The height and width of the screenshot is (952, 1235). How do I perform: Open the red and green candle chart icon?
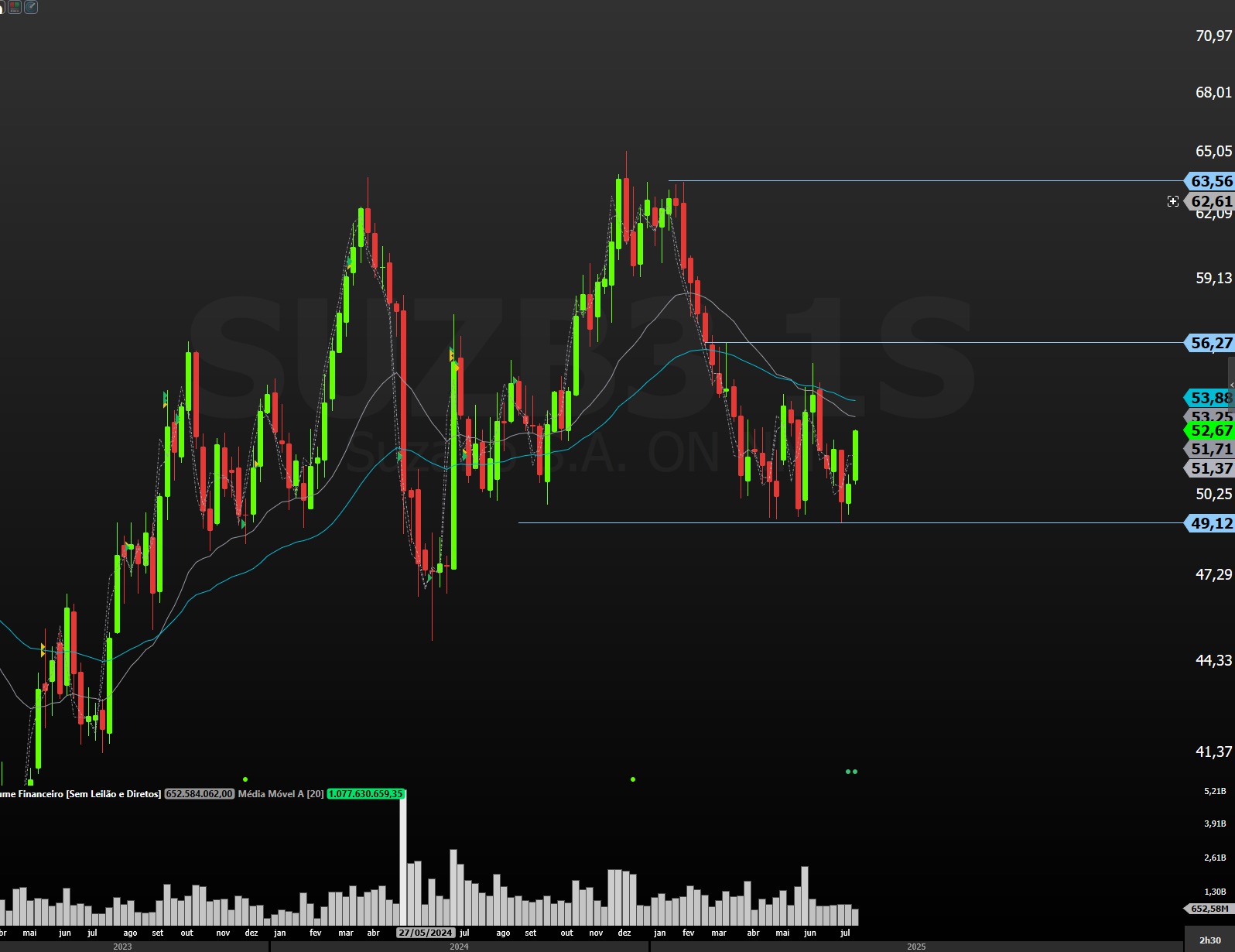(x=15, y=7)
